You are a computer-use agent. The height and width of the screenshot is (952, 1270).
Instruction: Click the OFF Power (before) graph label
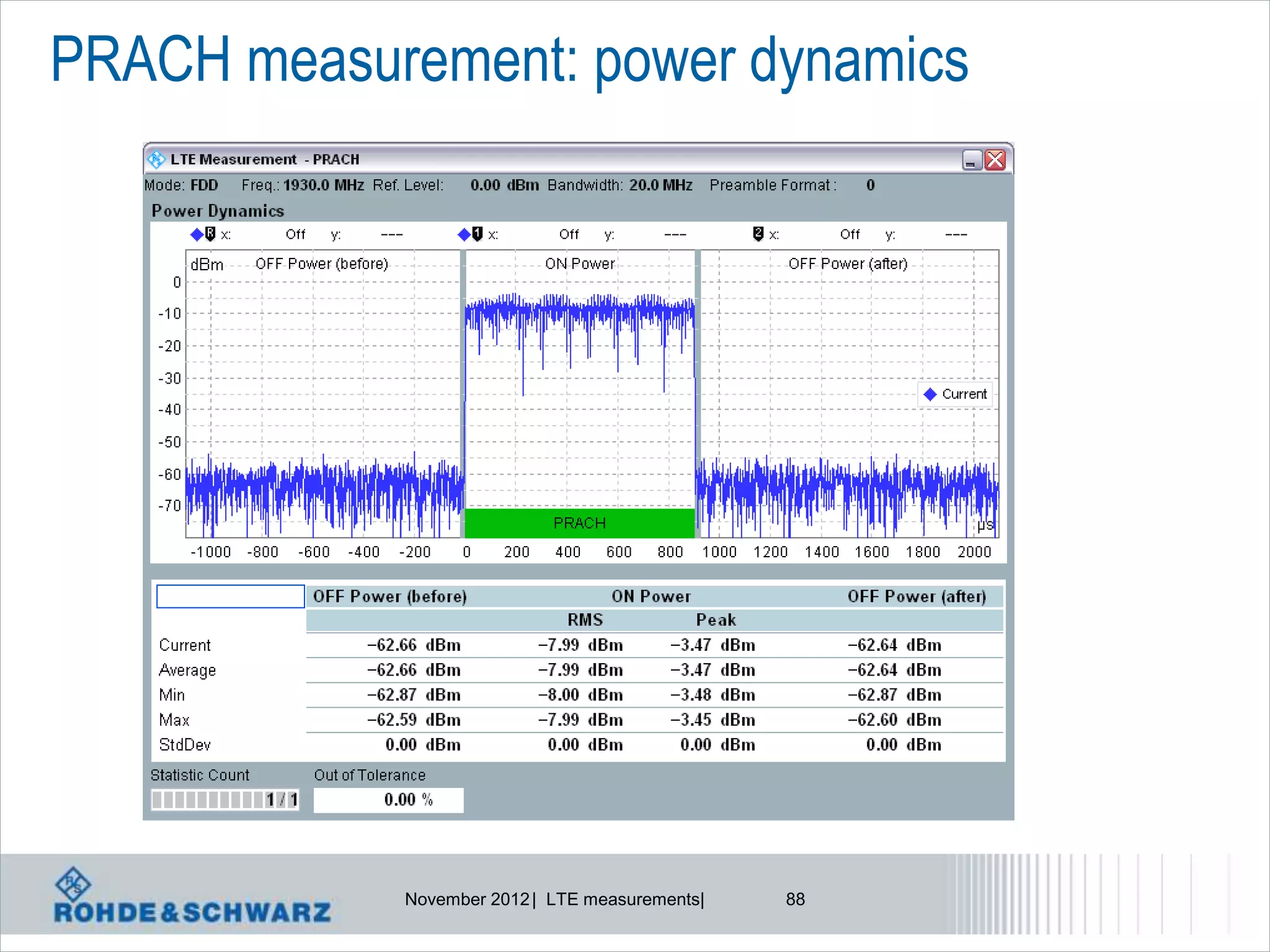coord(322,263)
